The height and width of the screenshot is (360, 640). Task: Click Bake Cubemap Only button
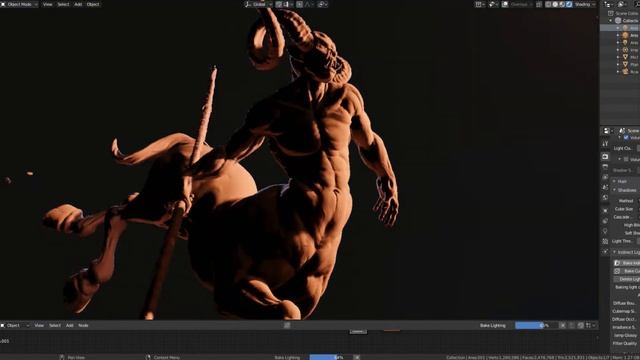[x=627, y=271]
